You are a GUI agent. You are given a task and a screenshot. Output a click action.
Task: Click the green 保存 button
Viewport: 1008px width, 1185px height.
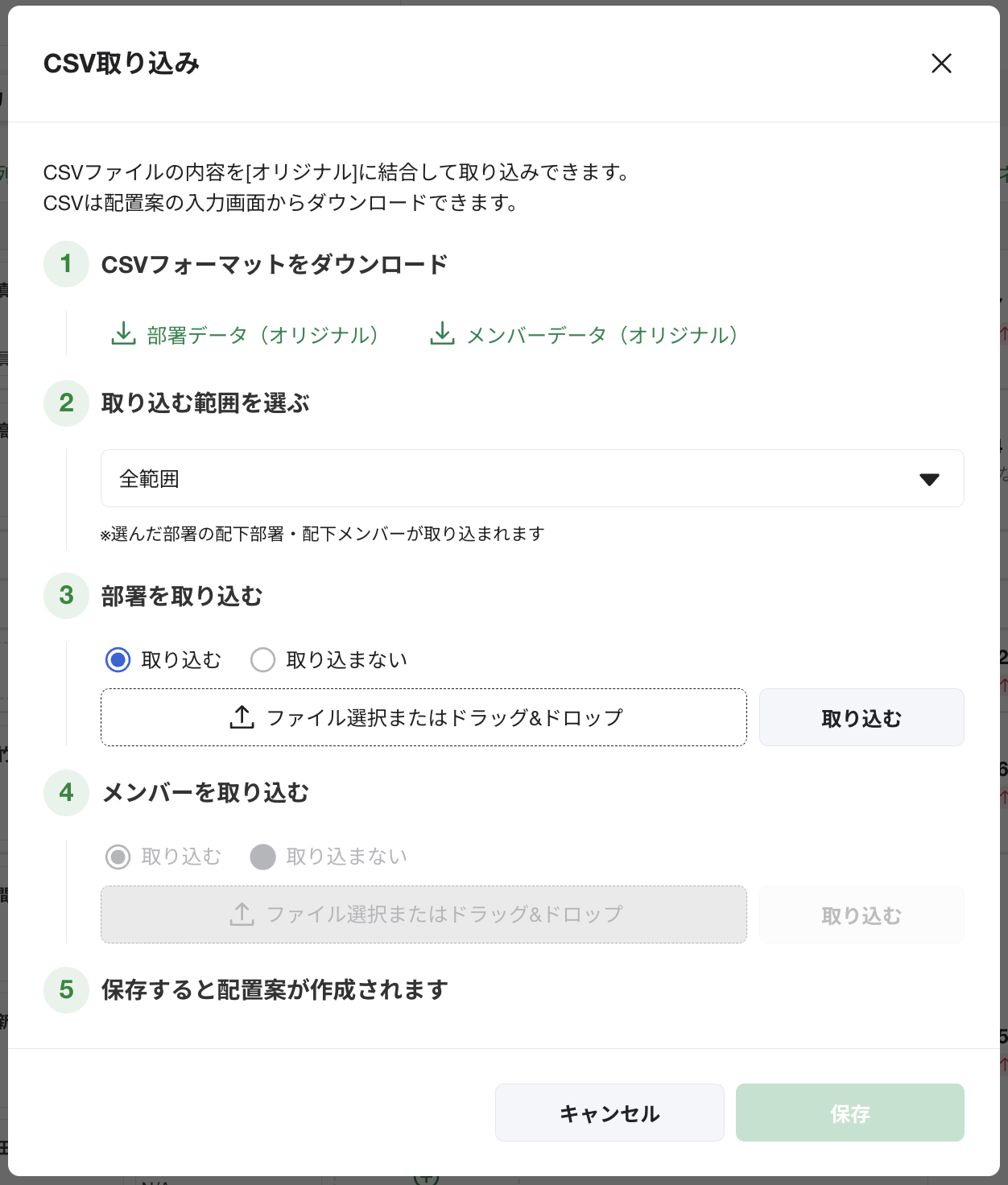click(849, 1113)
